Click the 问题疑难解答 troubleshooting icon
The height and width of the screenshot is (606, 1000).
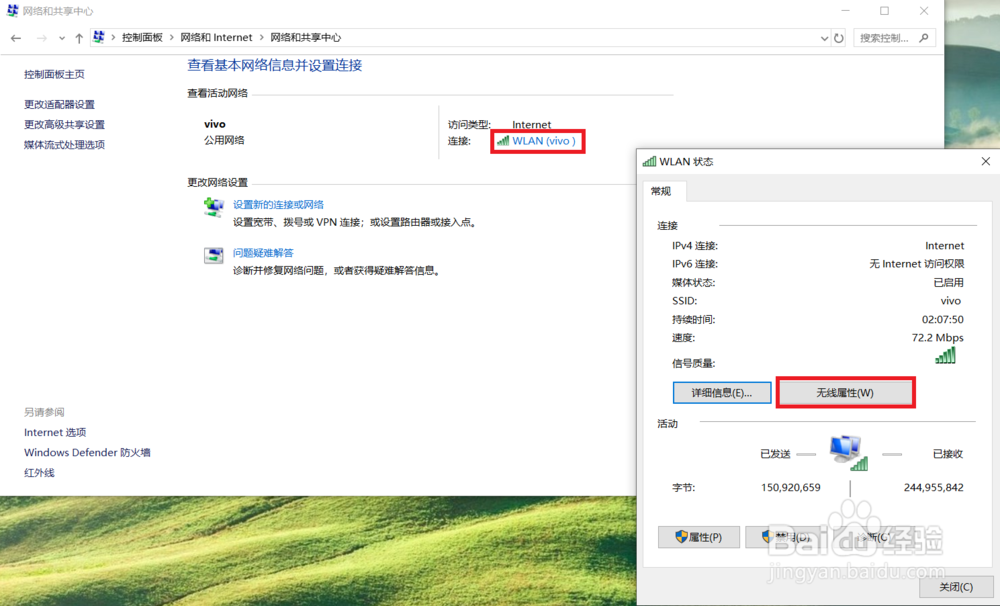coord(213,255)
